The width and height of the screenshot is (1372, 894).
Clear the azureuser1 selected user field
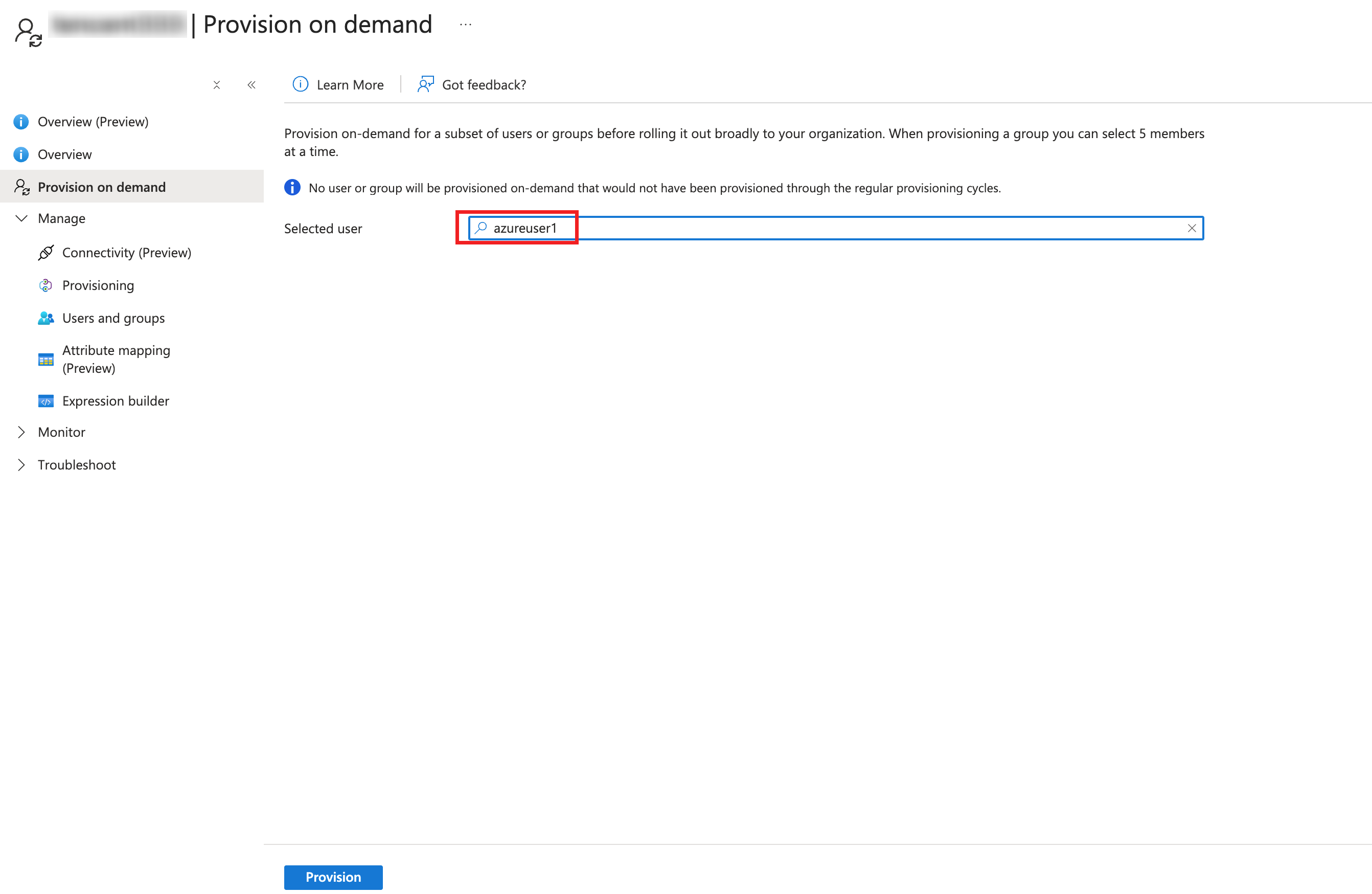tap(1192, 229)
